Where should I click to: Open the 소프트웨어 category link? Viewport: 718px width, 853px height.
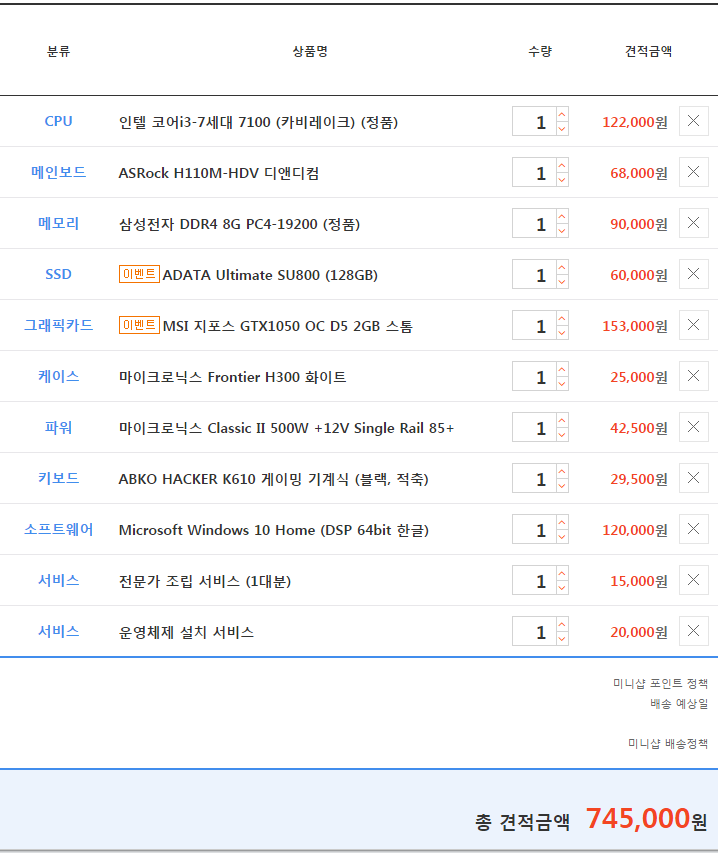(x=58, y=529)
